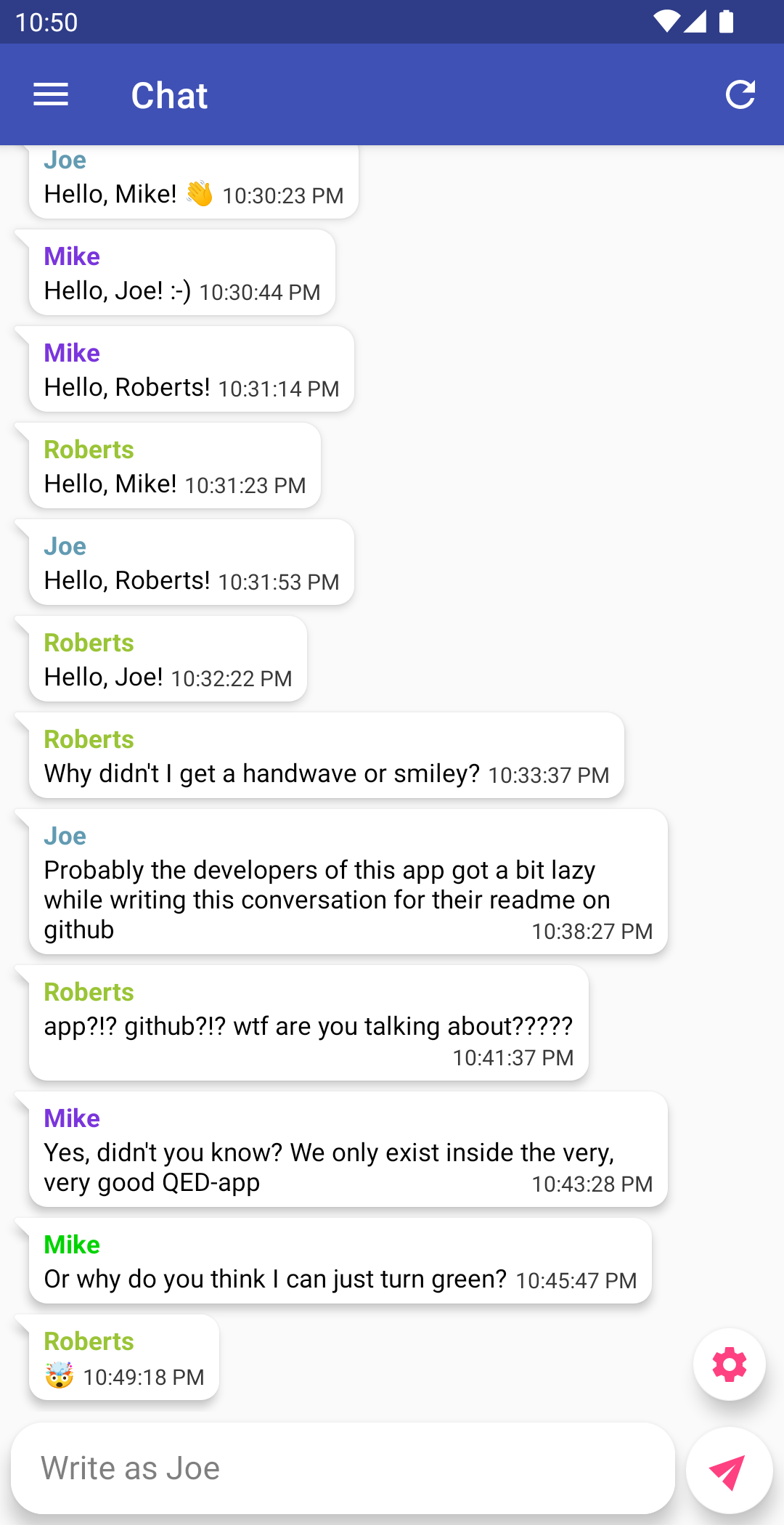Tap the "Chat" title in toolbar

(169, 96)
